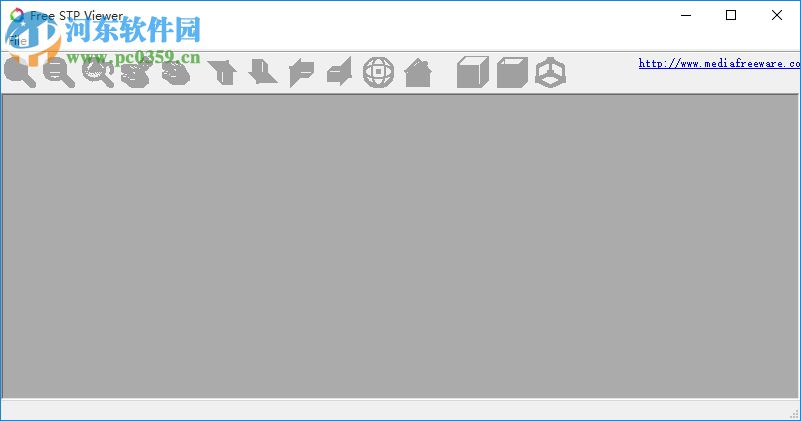Activate the fifth toolbar hand tool
The width and height of the screenshot is (801, 421).
pyautogui.click(x=176, y=73)
